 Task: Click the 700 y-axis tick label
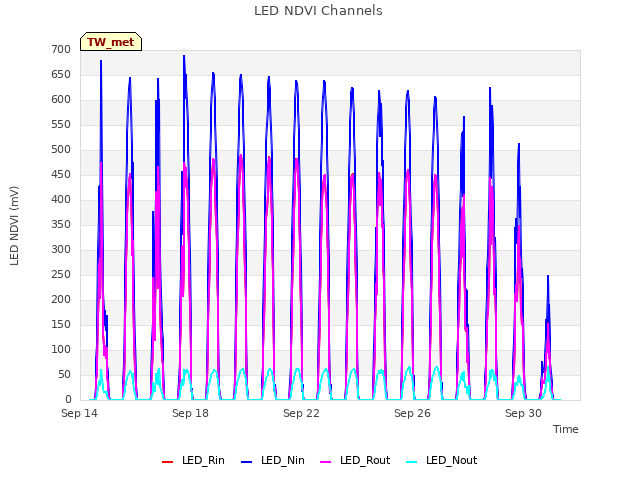pos(61,49)
